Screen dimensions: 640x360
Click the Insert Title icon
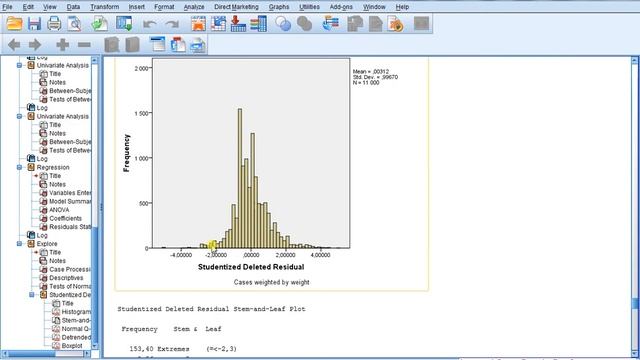(178, 44)
